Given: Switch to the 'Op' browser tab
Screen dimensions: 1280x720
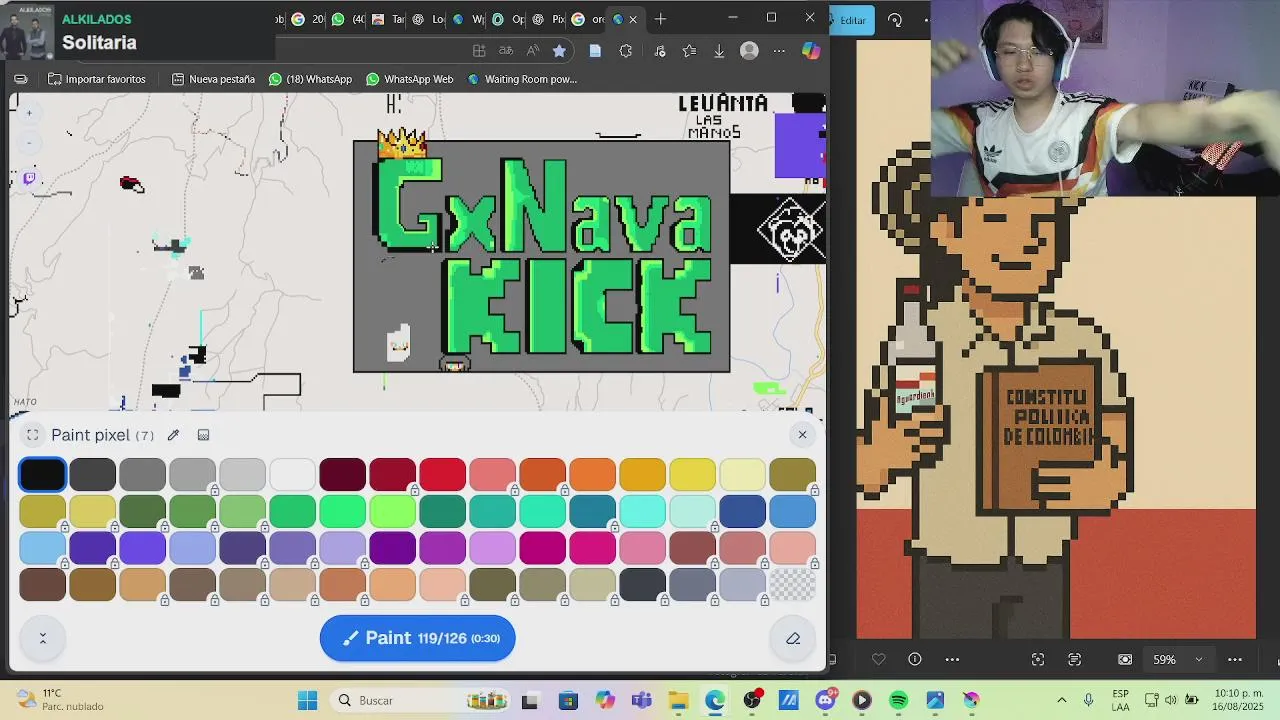Looking at the screenshot, I should point(510,19).
